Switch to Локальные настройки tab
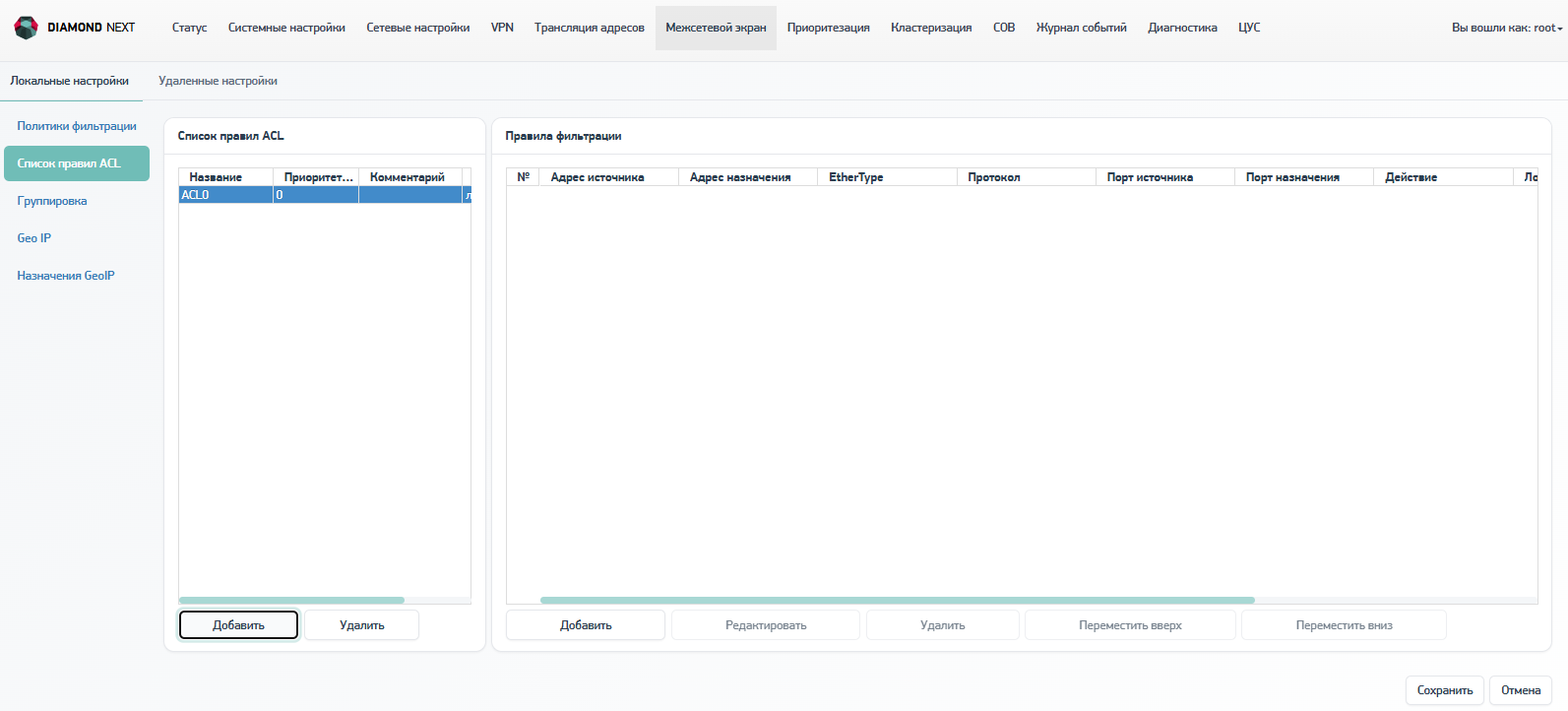This screenshot has width=1568, height=711. coord(70,81)
